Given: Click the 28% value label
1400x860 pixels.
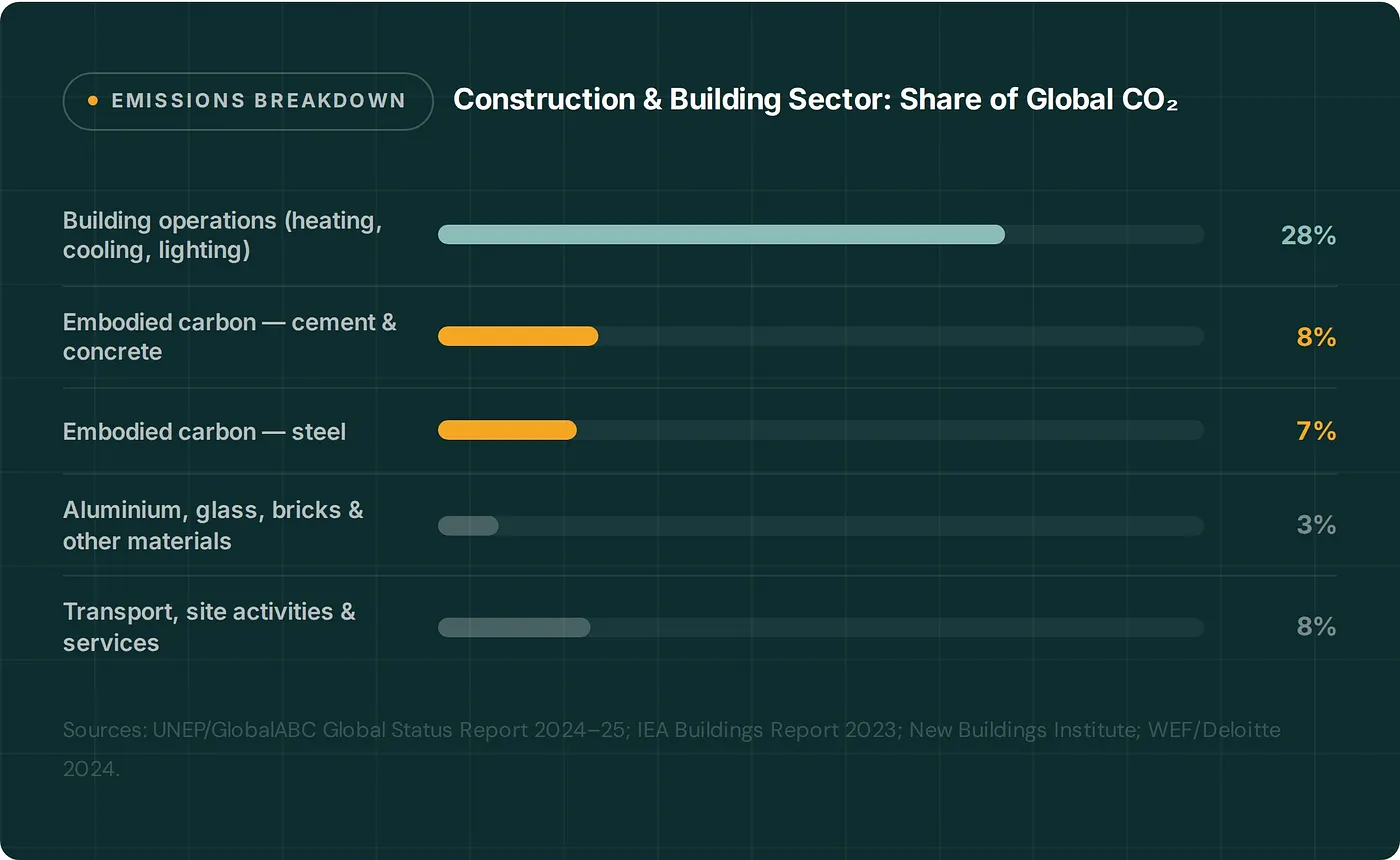Looking at the screenshot, I should pyautogui.click(x=1308, y=236).
